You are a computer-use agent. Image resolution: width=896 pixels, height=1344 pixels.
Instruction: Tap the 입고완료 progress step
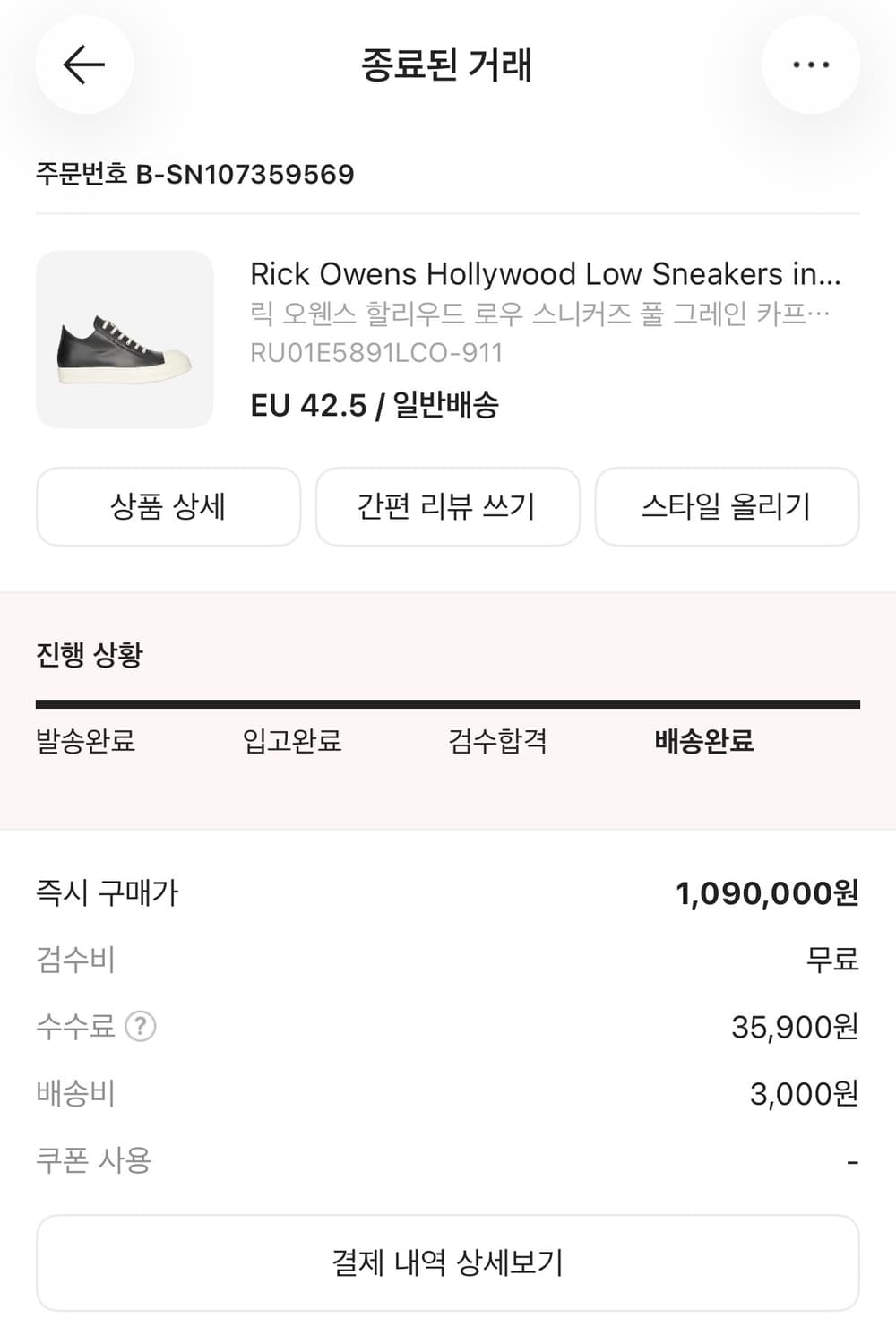pos(292,741)
